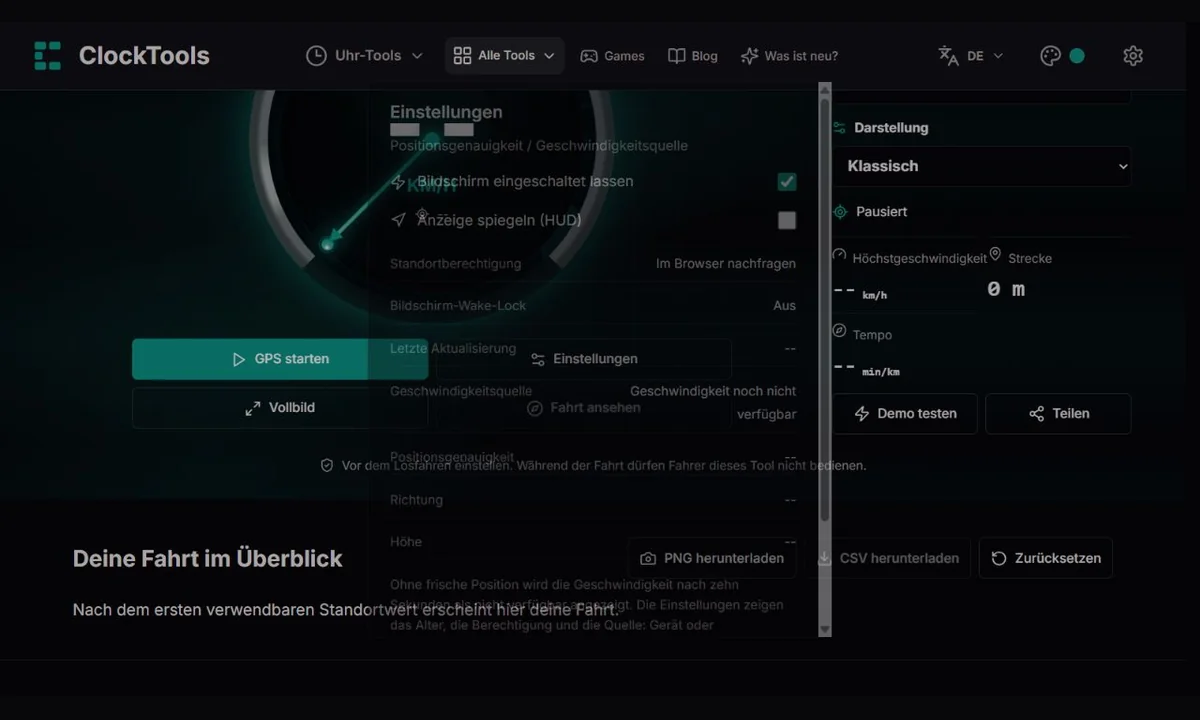
Task: Uncheck Bildschirm eingeschaltet lassen checkbox
Action: click(787, 181)
